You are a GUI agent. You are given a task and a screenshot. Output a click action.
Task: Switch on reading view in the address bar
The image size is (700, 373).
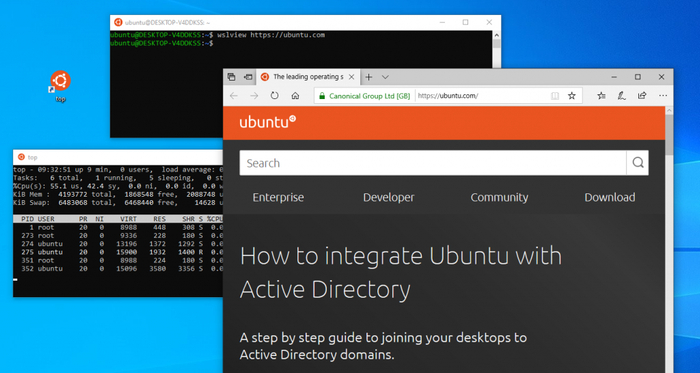[x=555, y=96]
